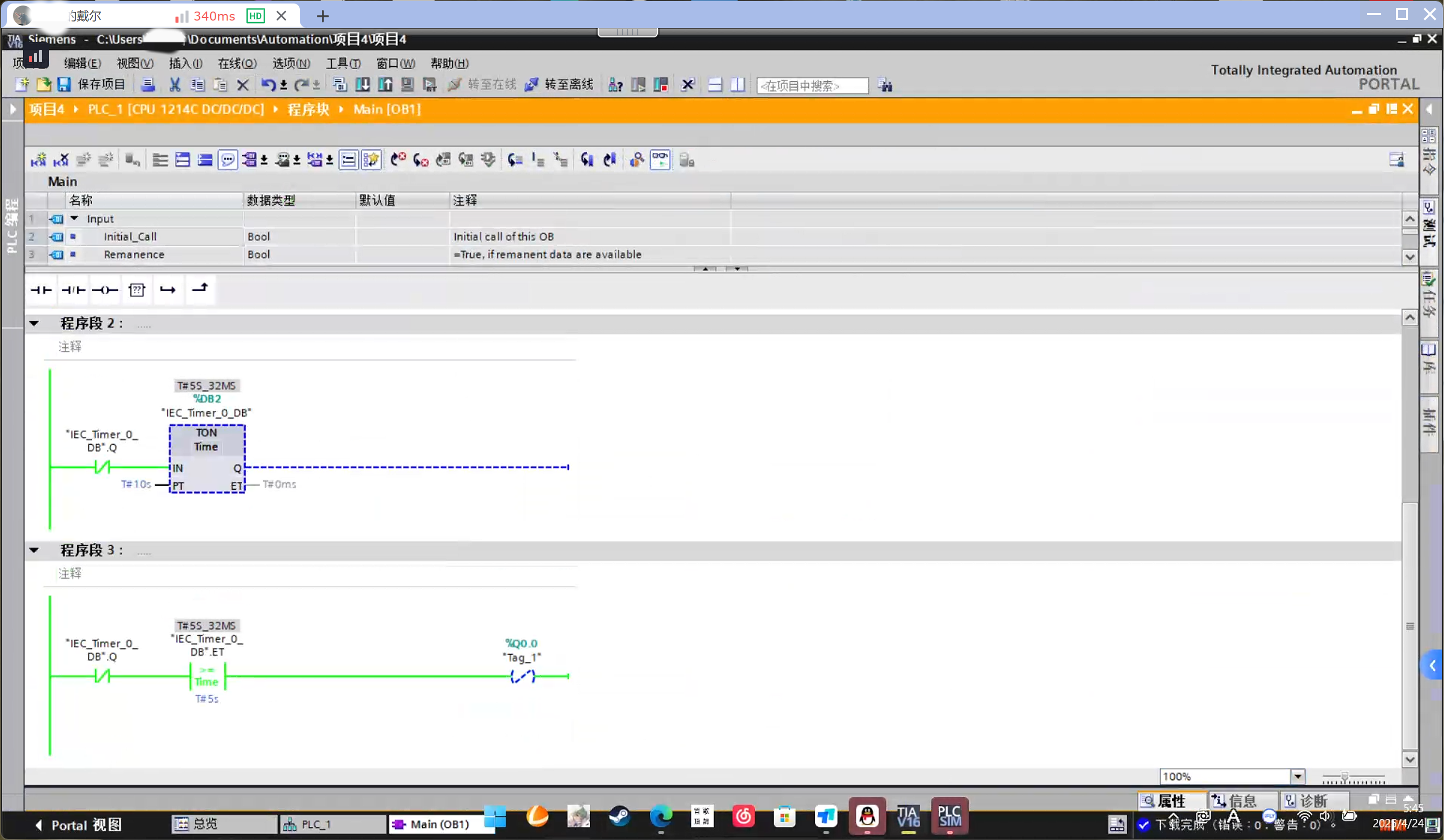The width and height of the screenshot is (1444, 840).
Task: Switch to the 诊断 tab
Action: click(1312, 800)
